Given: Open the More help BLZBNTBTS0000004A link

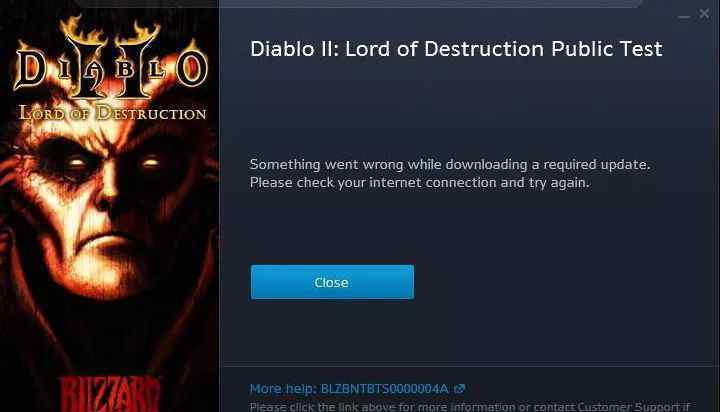Looking at the screenshot, I should click(349, 389).
